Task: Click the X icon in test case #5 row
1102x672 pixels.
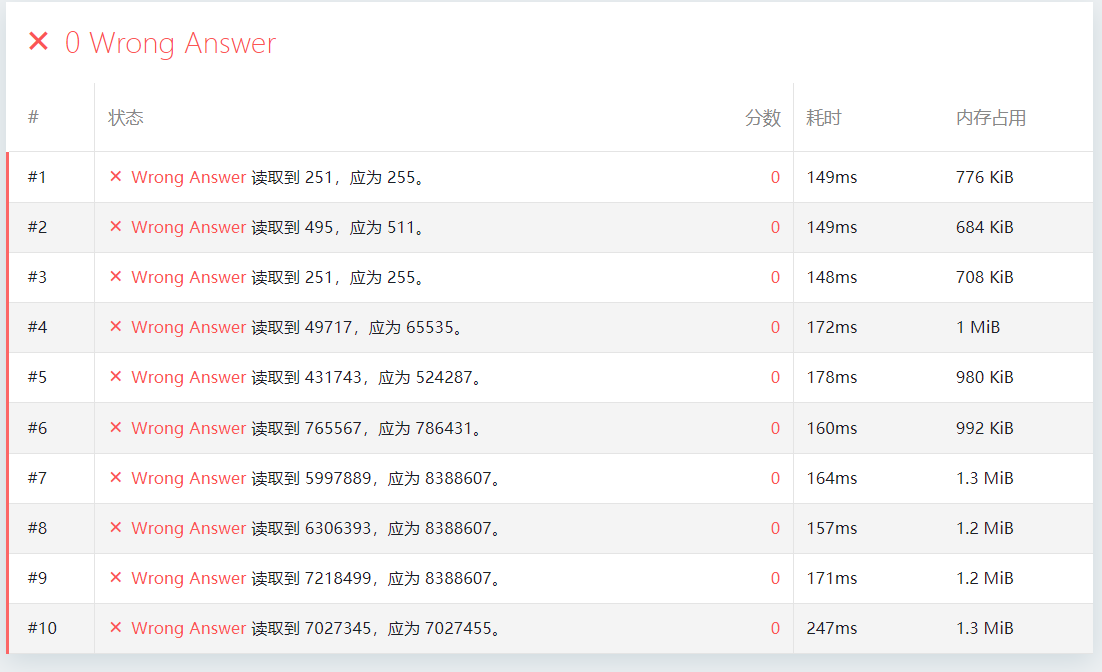Action: click(115, 377)
